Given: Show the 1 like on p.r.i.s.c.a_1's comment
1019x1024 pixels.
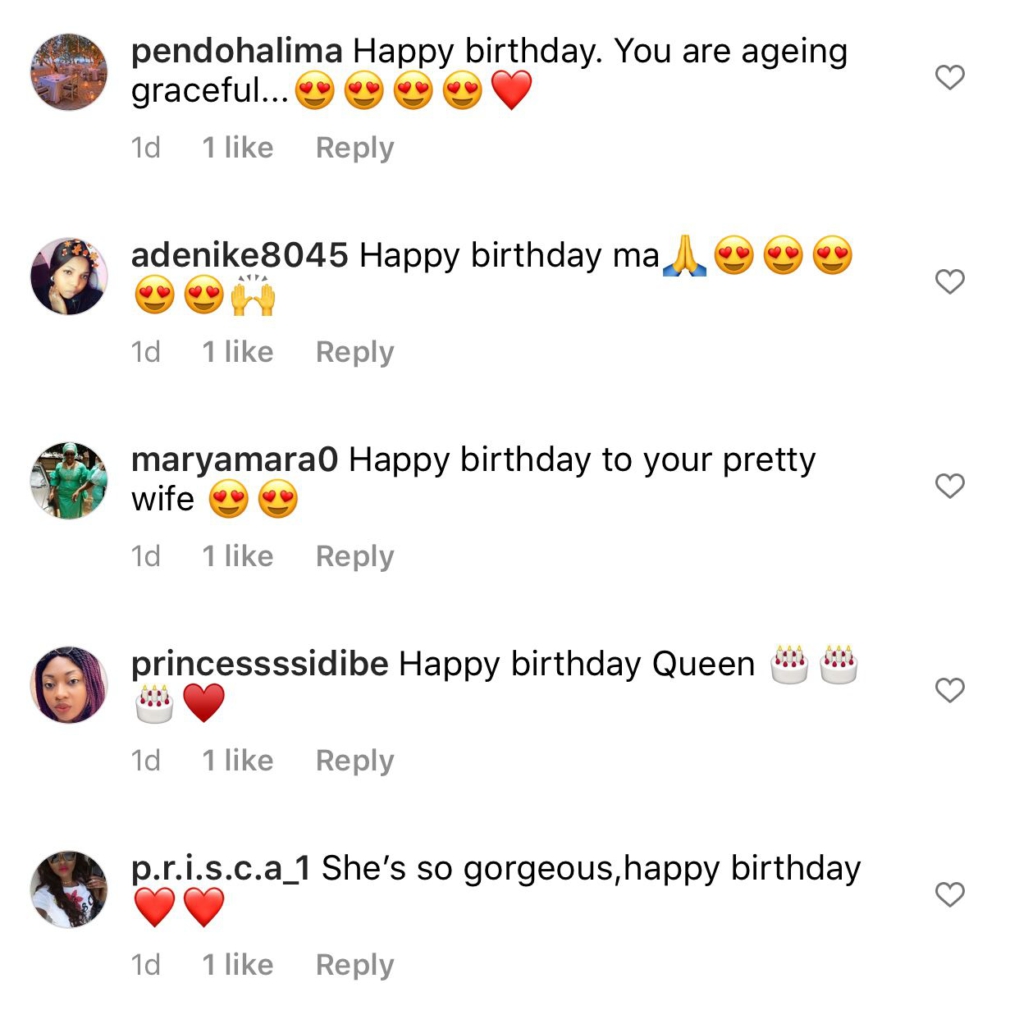Looking at the screenshot, I should (237, 965).
